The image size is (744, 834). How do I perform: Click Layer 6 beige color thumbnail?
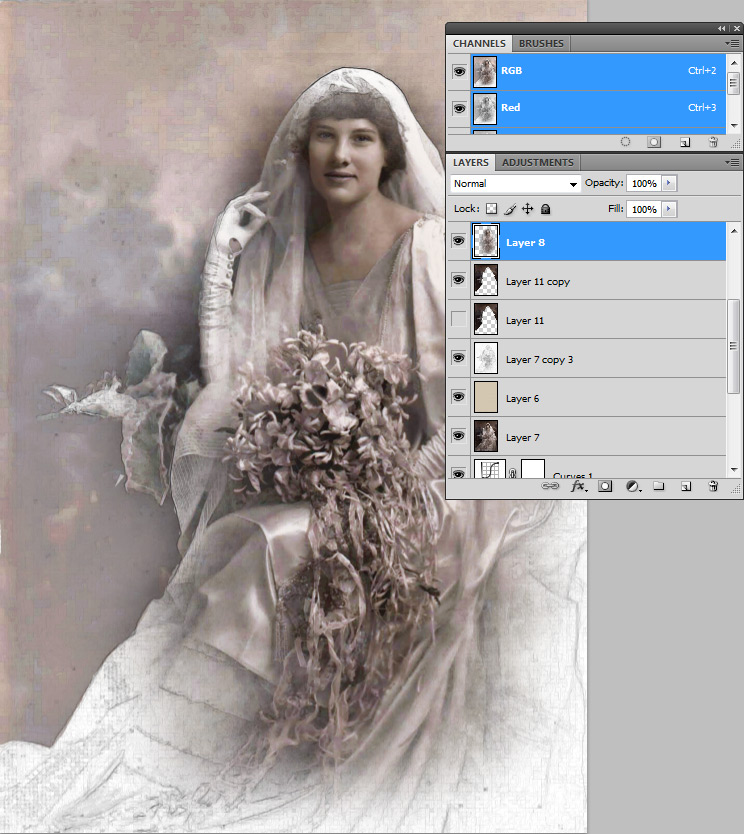point(486,397)
